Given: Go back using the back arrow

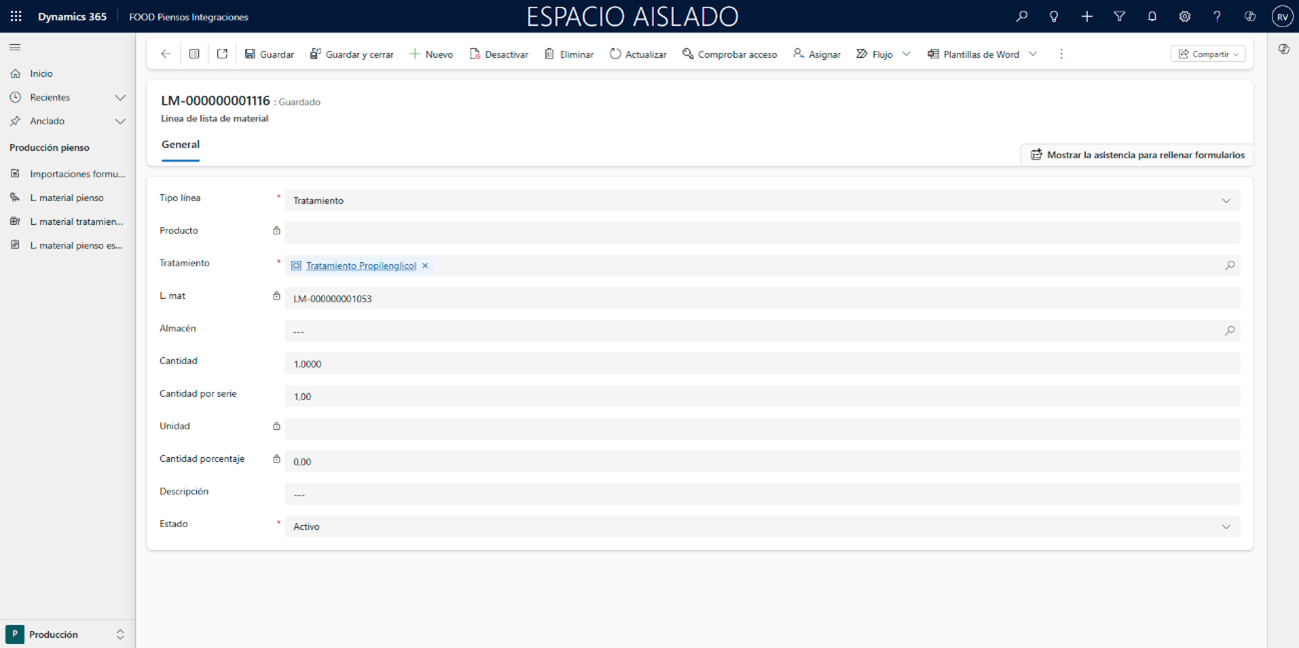Looking at the screenshot, I should tap(166, 54).
